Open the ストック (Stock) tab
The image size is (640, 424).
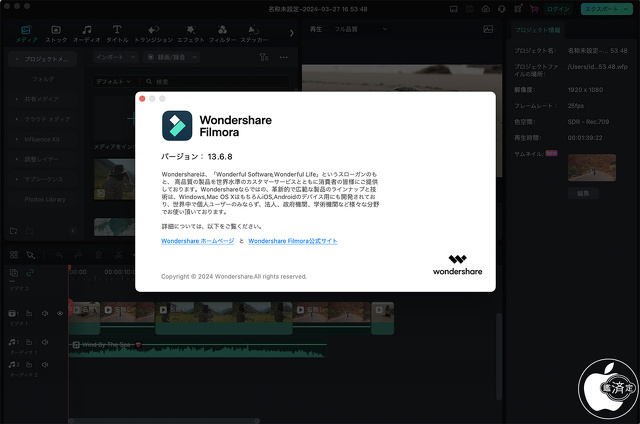(x=56, y=34)
